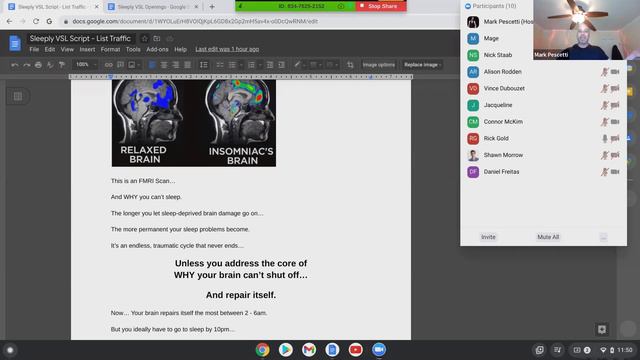
Task: Click the move-to-folder icon beside title
Action: pyautogui.click(x=157, y=38)
